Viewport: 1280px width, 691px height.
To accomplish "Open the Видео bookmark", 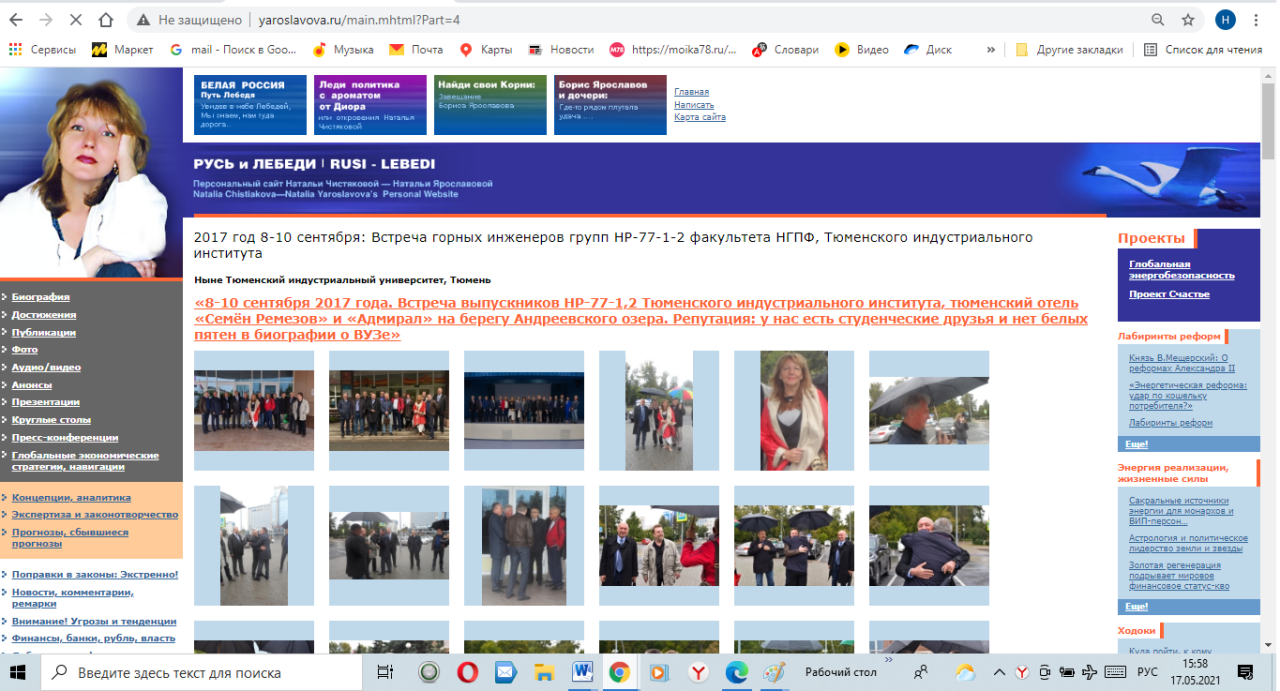I will click(x=862, y=49).
